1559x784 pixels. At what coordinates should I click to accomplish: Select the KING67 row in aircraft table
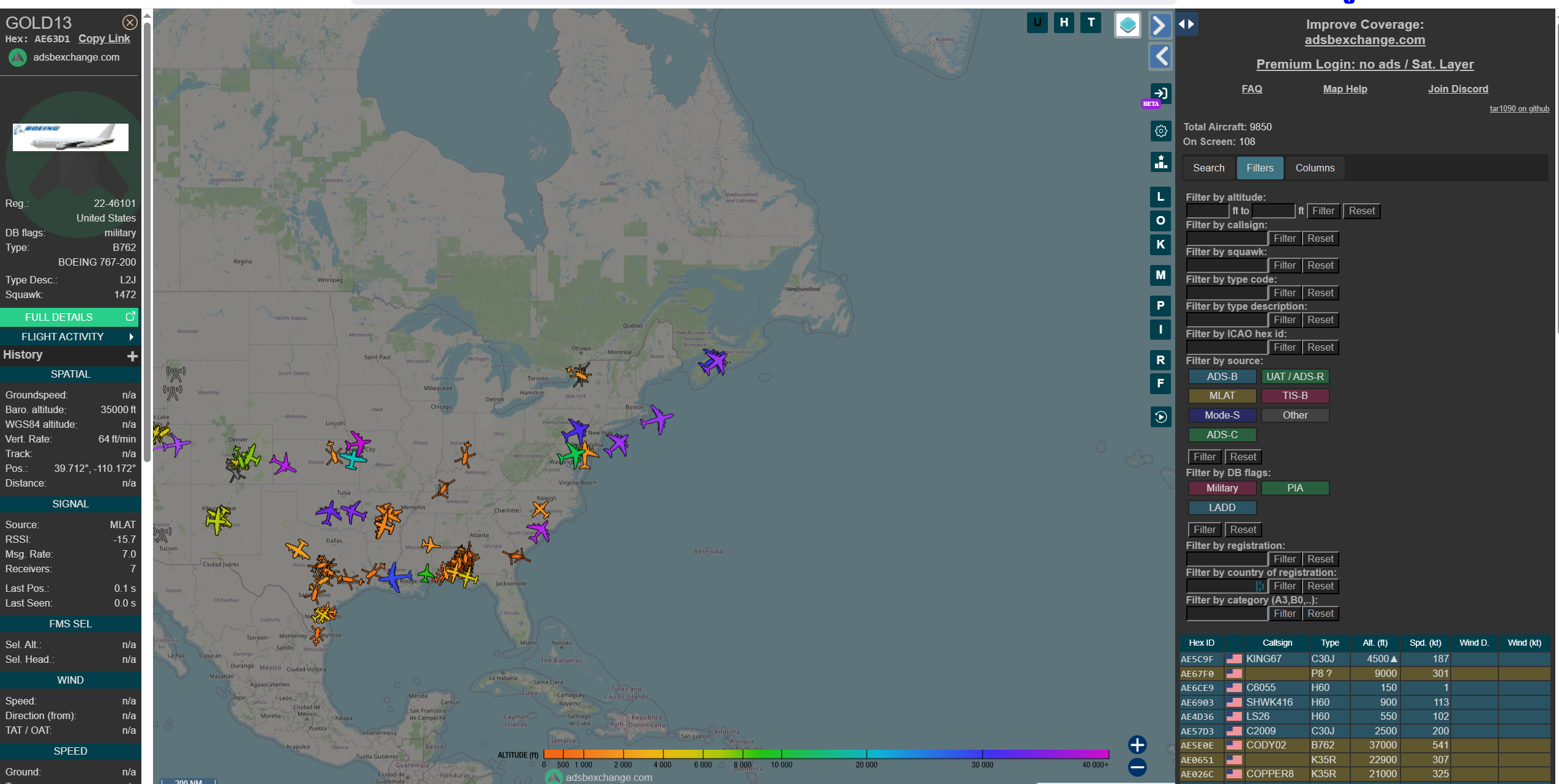click(1365, 659)
